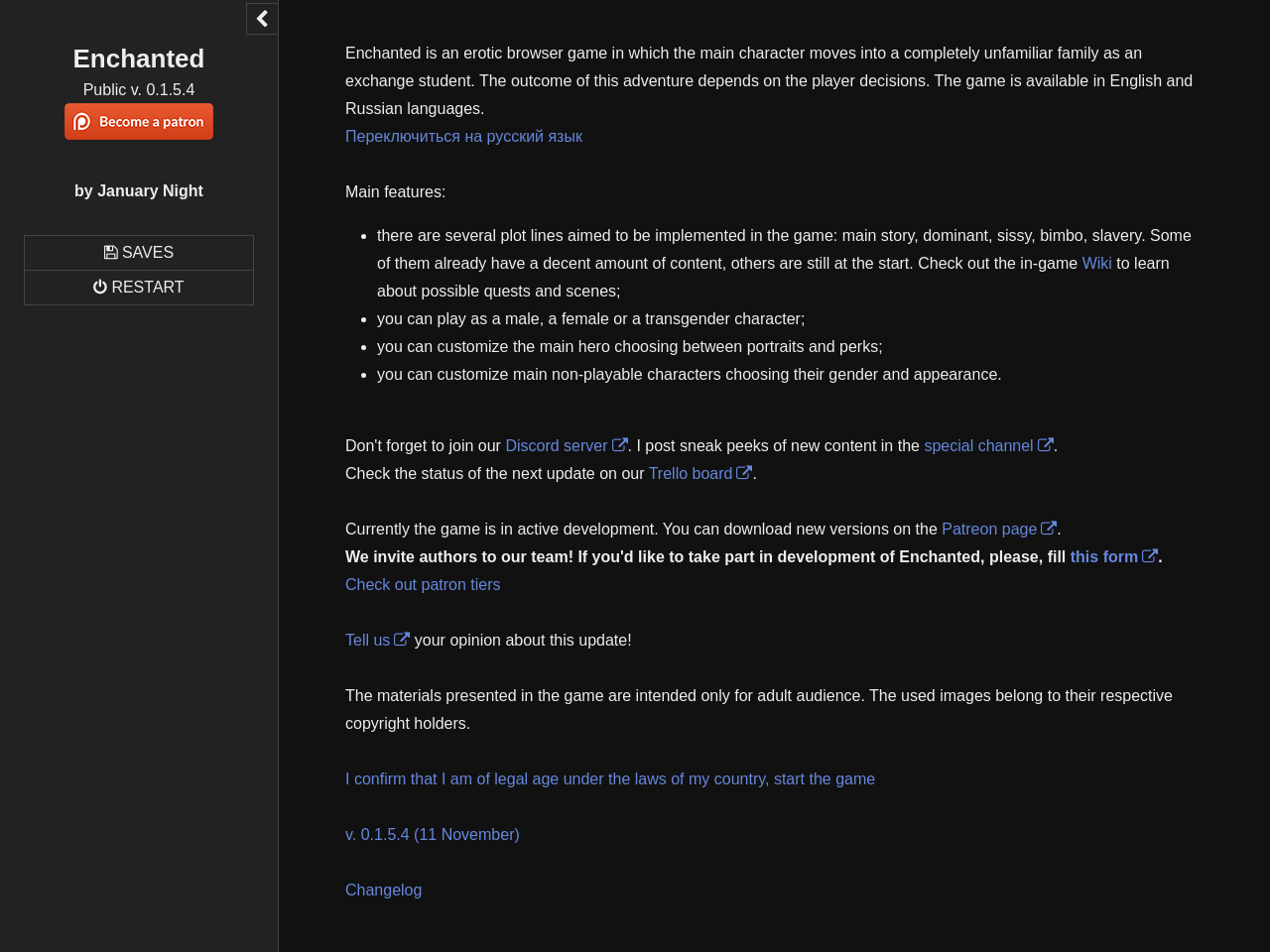The image size is (1270, 952).
Task: Collapse the sidebar with the chevron arrow
Action: pos(262,19)
